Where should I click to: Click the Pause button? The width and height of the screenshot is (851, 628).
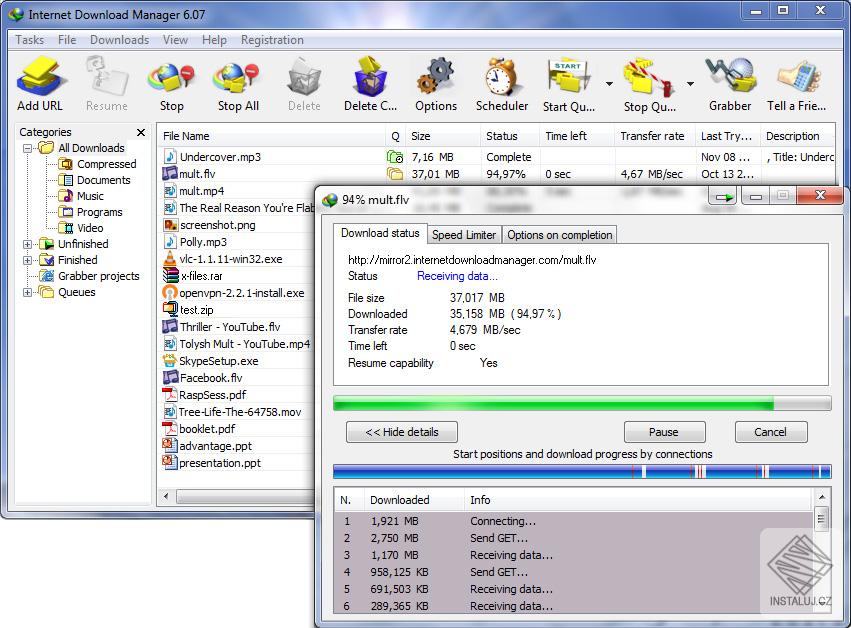[664, 432]
